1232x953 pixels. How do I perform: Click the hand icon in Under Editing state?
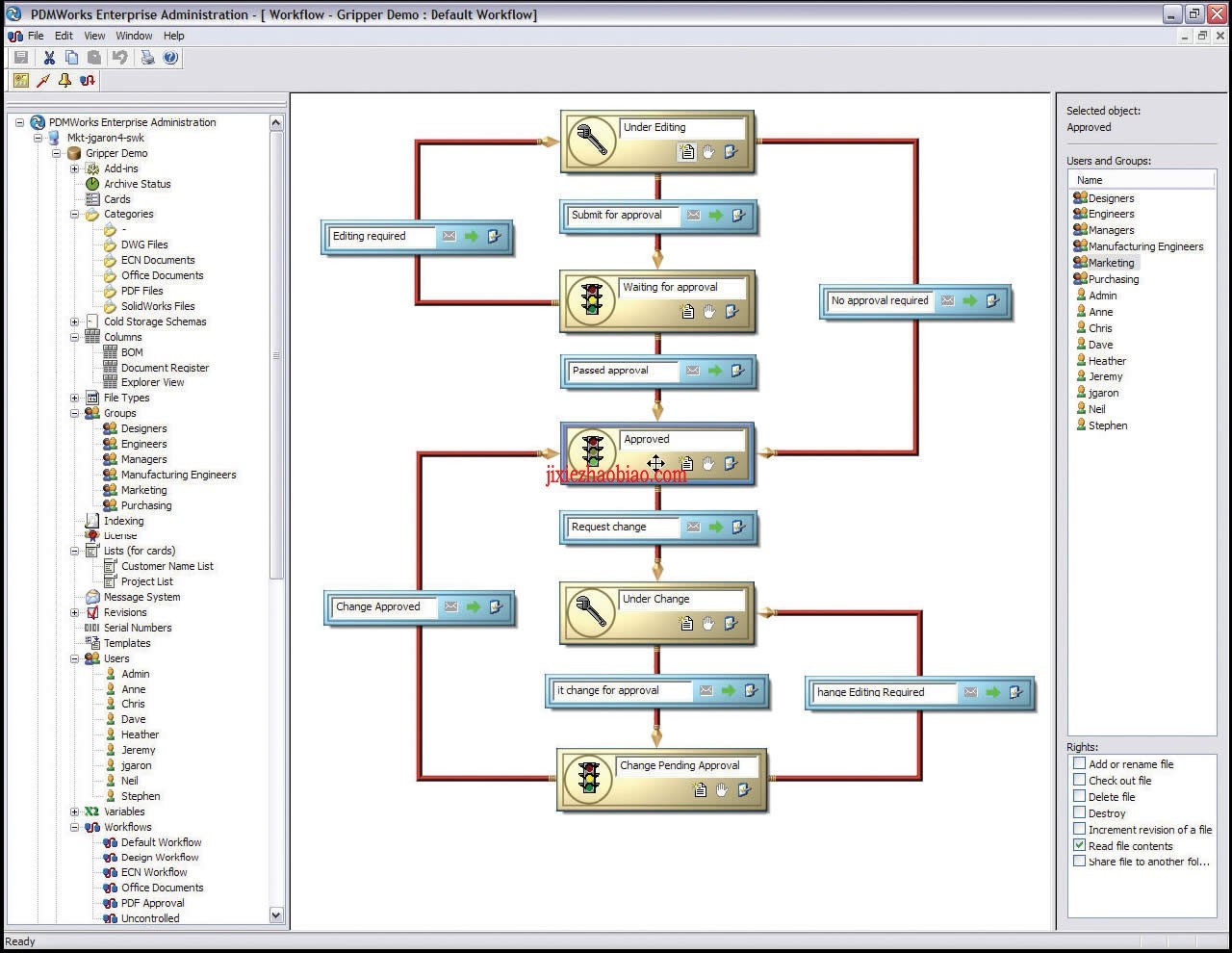(708, 152)
